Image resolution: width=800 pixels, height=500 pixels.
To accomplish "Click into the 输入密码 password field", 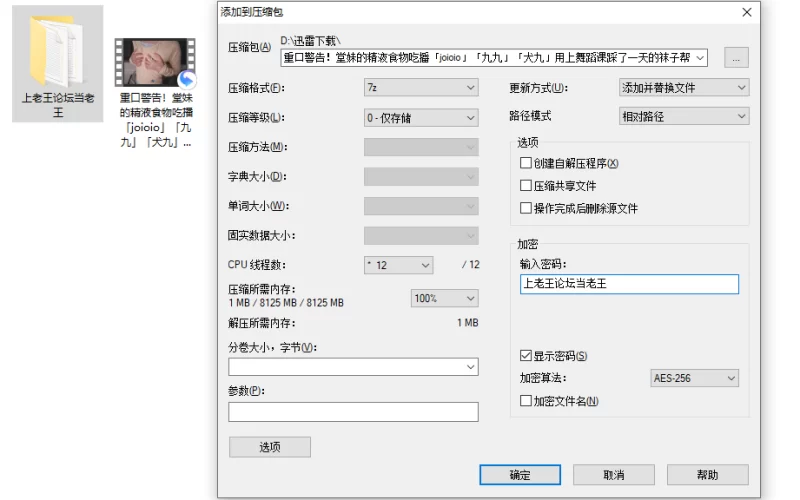I will tap(628, 284).
